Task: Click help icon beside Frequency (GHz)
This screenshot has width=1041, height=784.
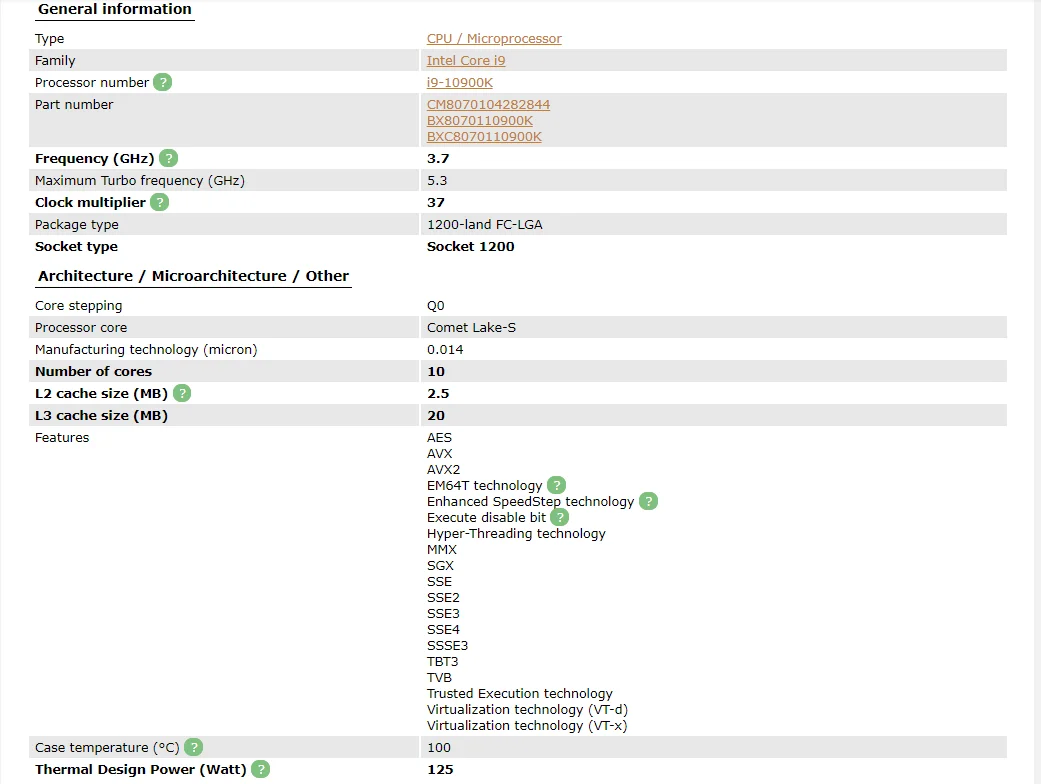Action: [169, 158]
